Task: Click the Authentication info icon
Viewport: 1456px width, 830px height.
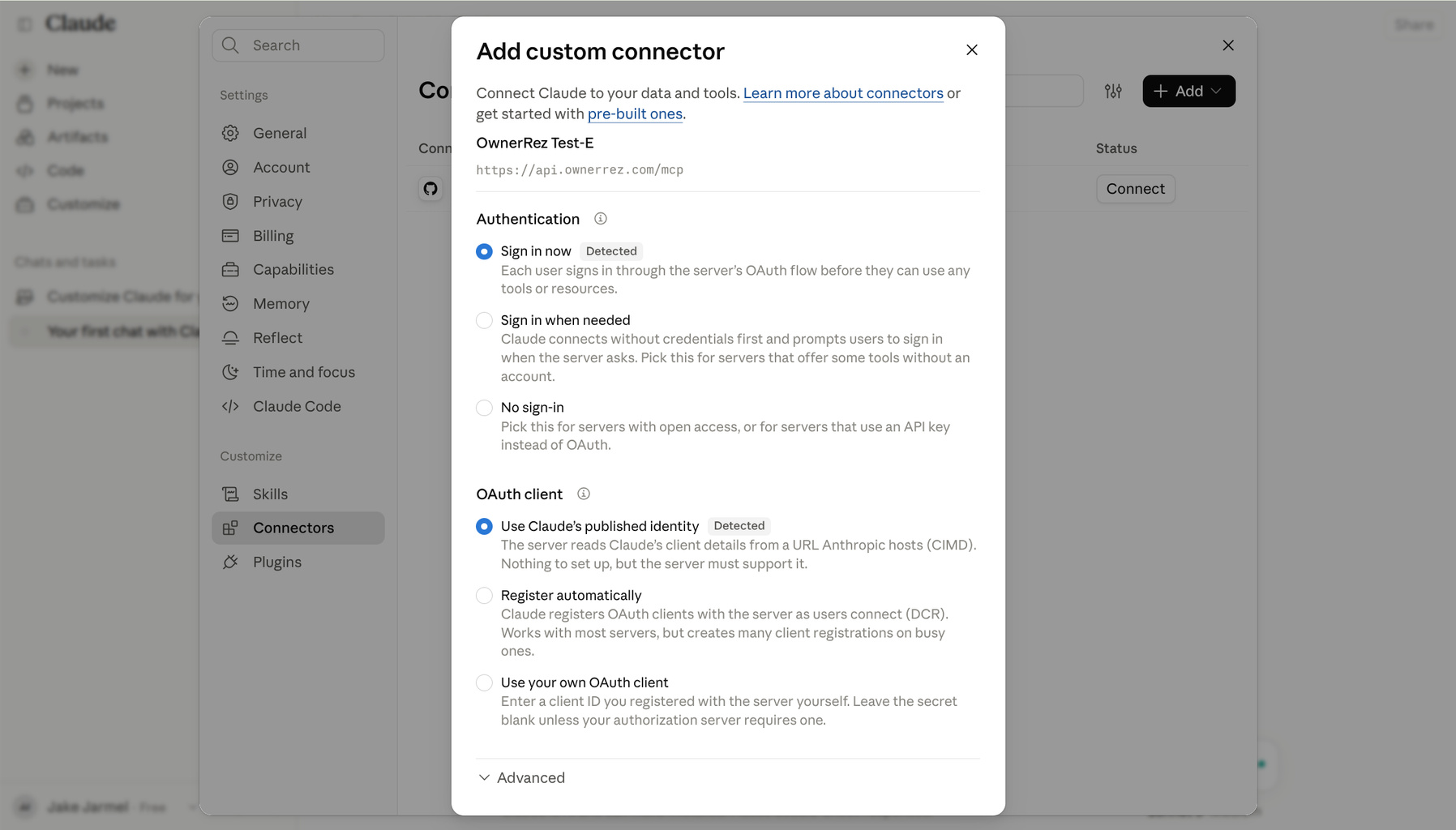Action: pyautogui.click(x=601, y=219)
